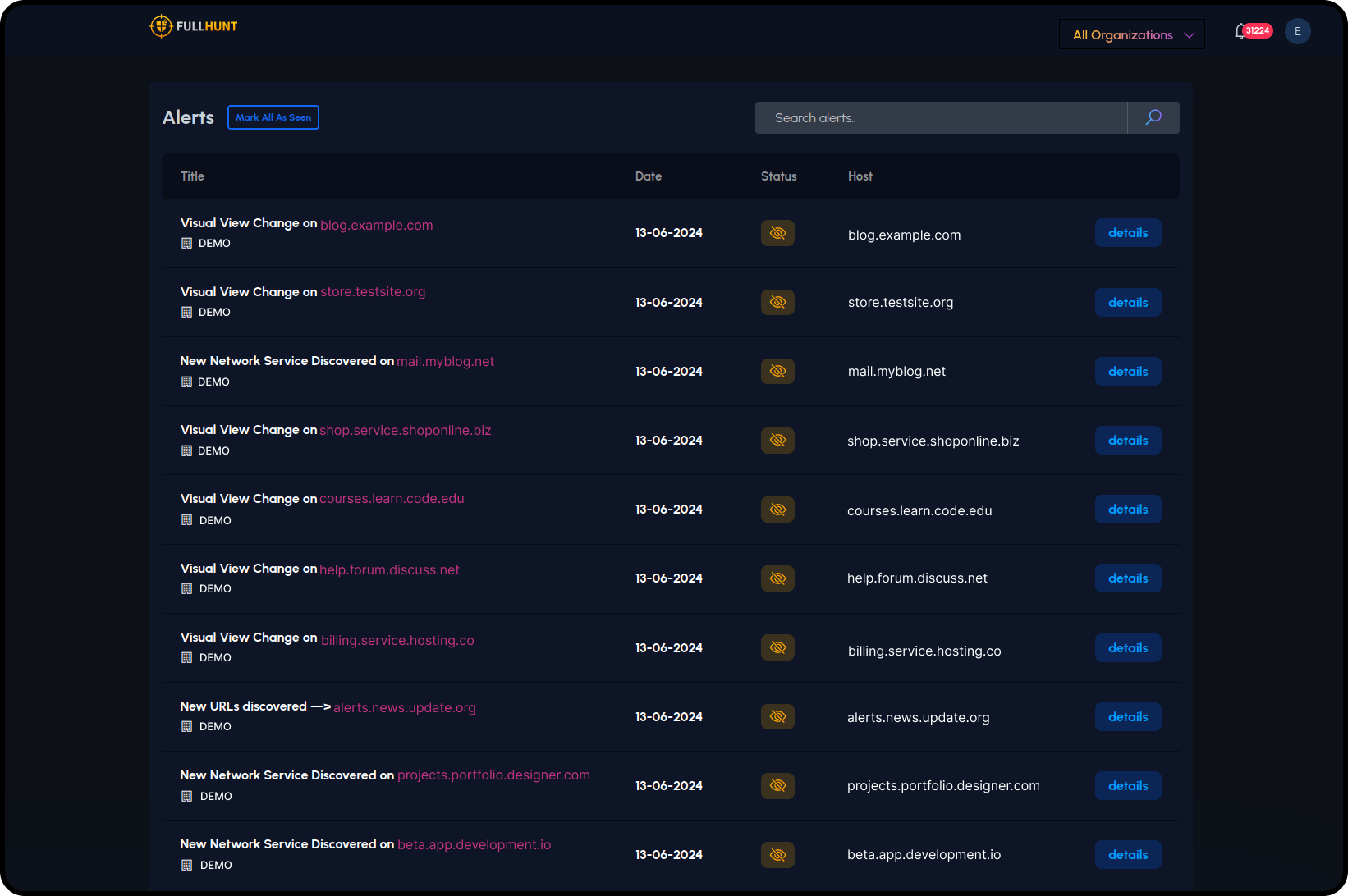Click building icon under store.testsite.org alert
The height and width of the screenshot is (896, 1348).
[186, 312]
